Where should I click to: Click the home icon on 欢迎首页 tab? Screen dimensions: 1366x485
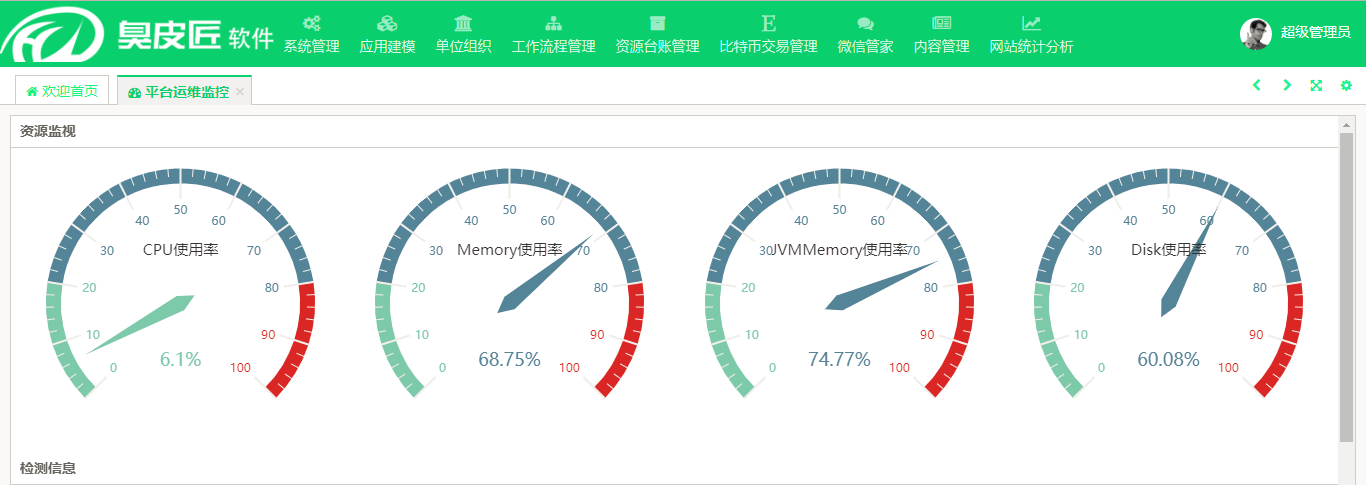pyautogui.click(x=32, y=91)
